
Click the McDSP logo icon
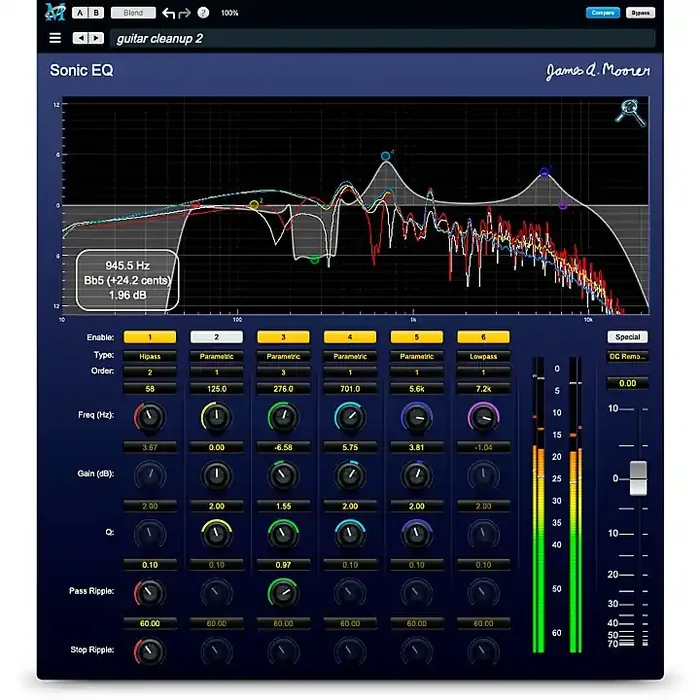[55, 12]
